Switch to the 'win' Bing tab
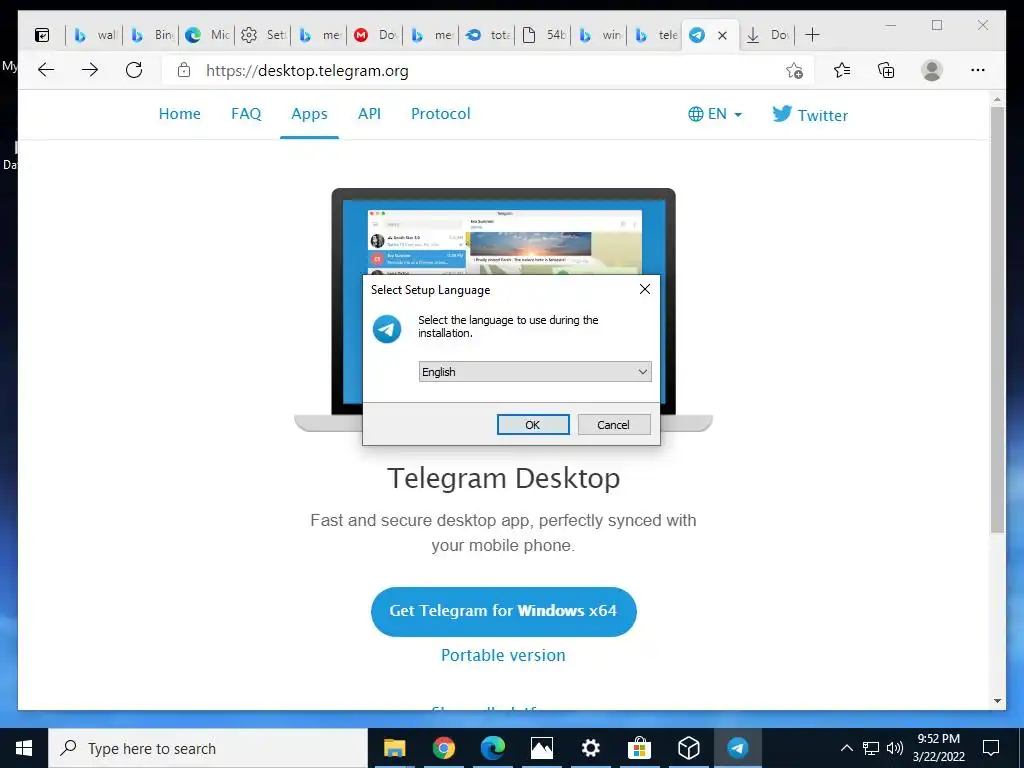This screenshot has width=1024, height=768. 600,35
